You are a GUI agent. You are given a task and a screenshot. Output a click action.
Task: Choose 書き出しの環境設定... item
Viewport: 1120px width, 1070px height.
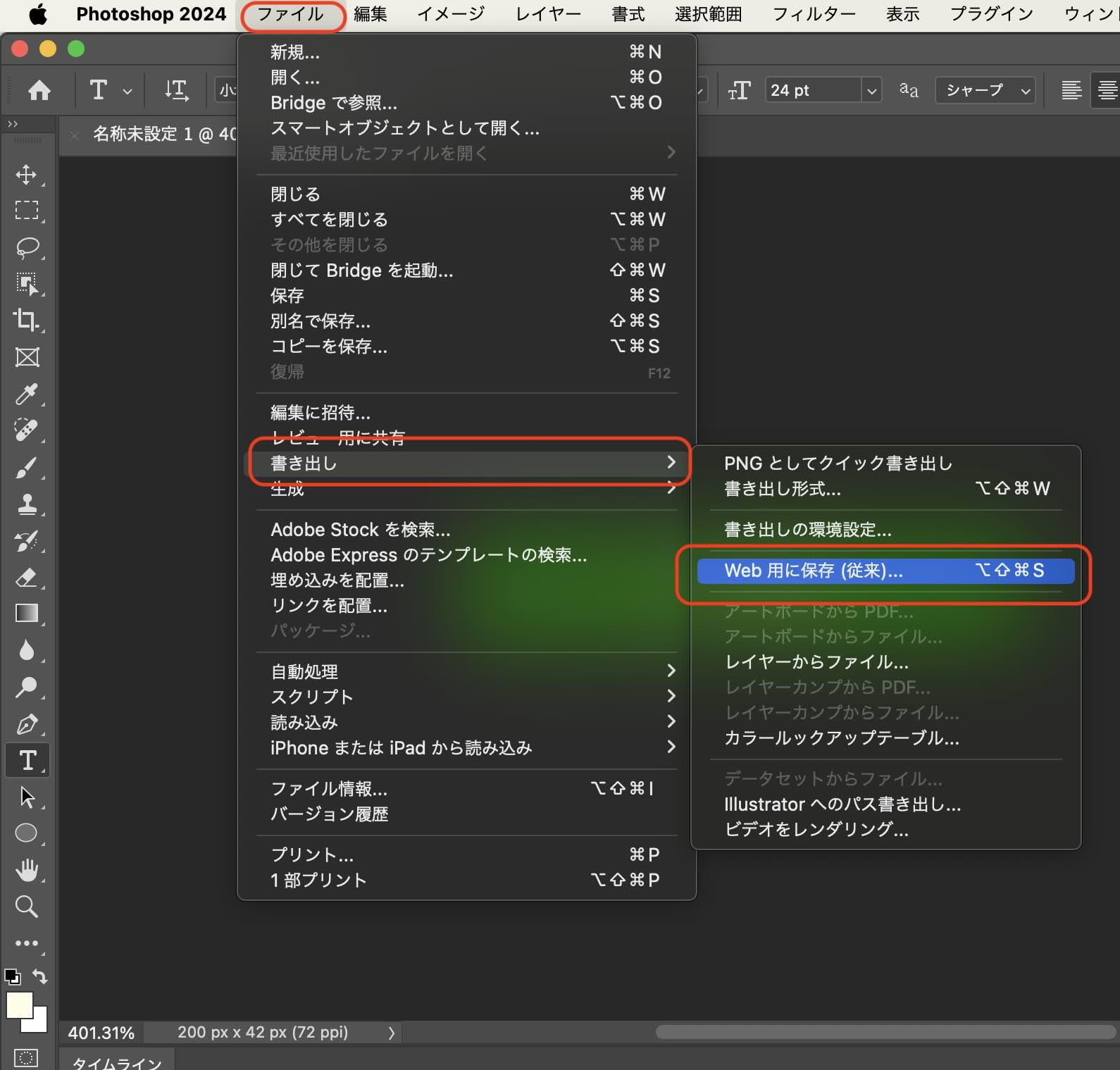885,529
